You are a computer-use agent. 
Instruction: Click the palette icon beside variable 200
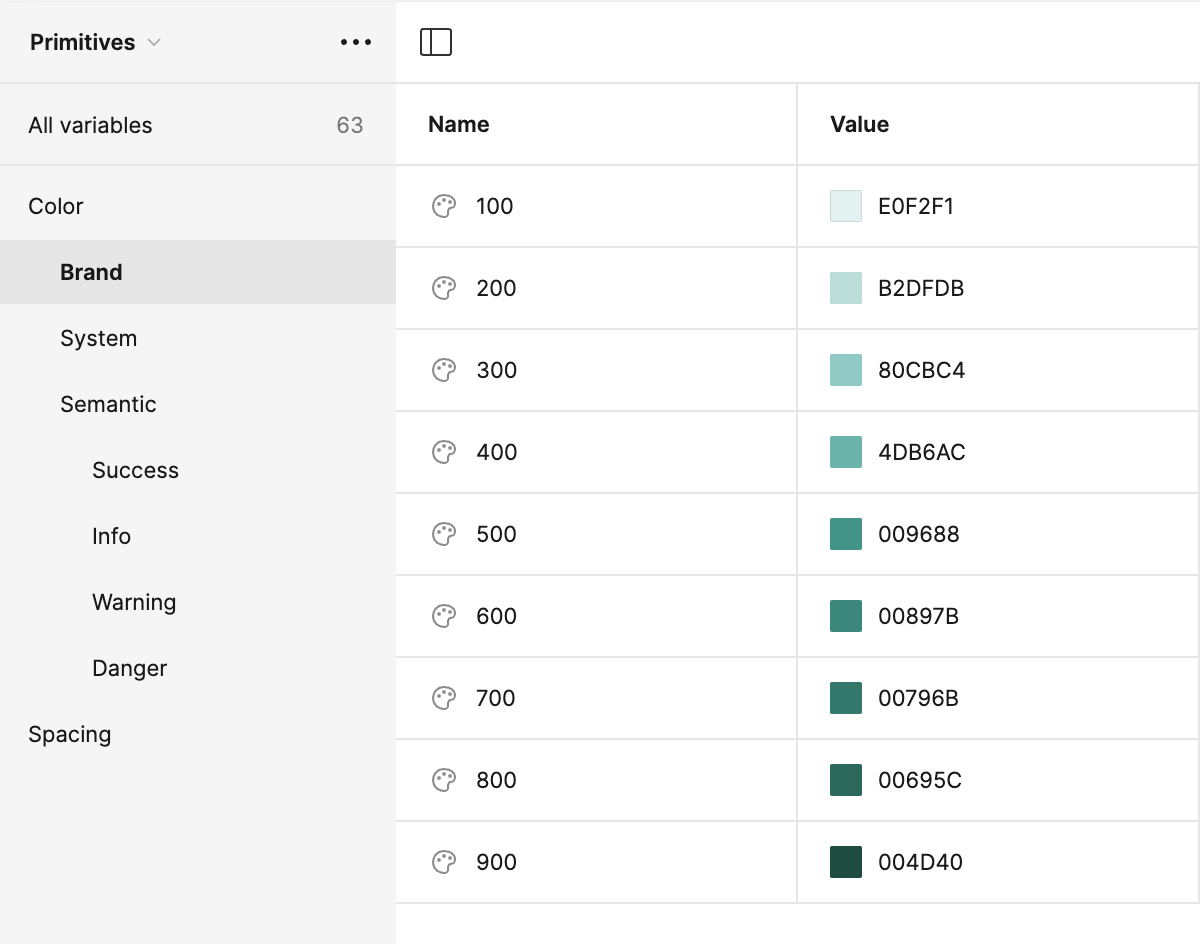[444, 288]
